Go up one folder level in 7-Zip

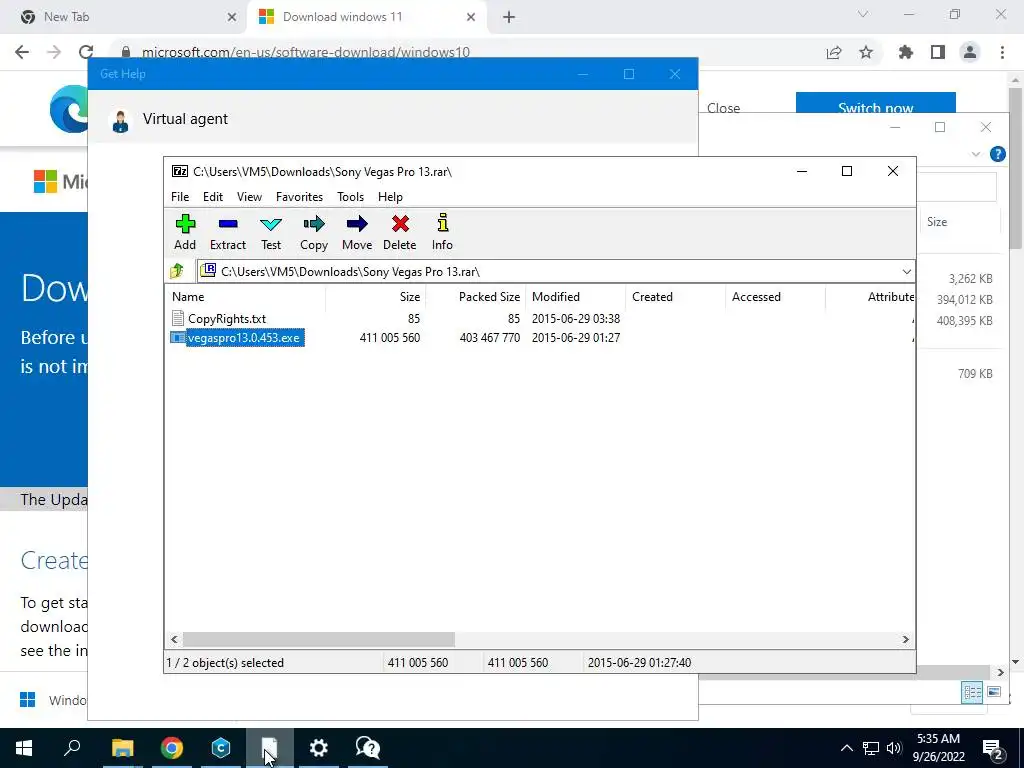[177, 271]
